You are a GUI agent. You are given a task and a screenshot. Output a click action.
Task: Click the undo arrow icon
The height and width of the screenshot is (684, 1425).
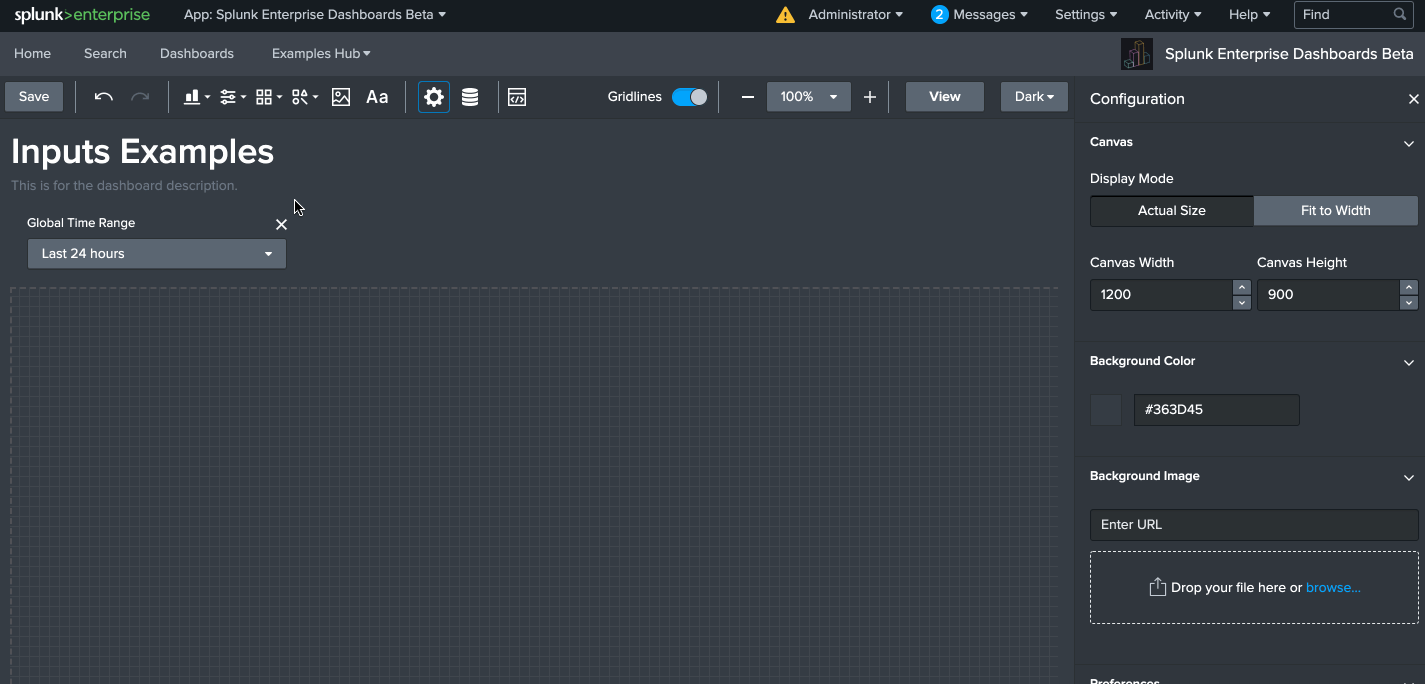(104, 97)
